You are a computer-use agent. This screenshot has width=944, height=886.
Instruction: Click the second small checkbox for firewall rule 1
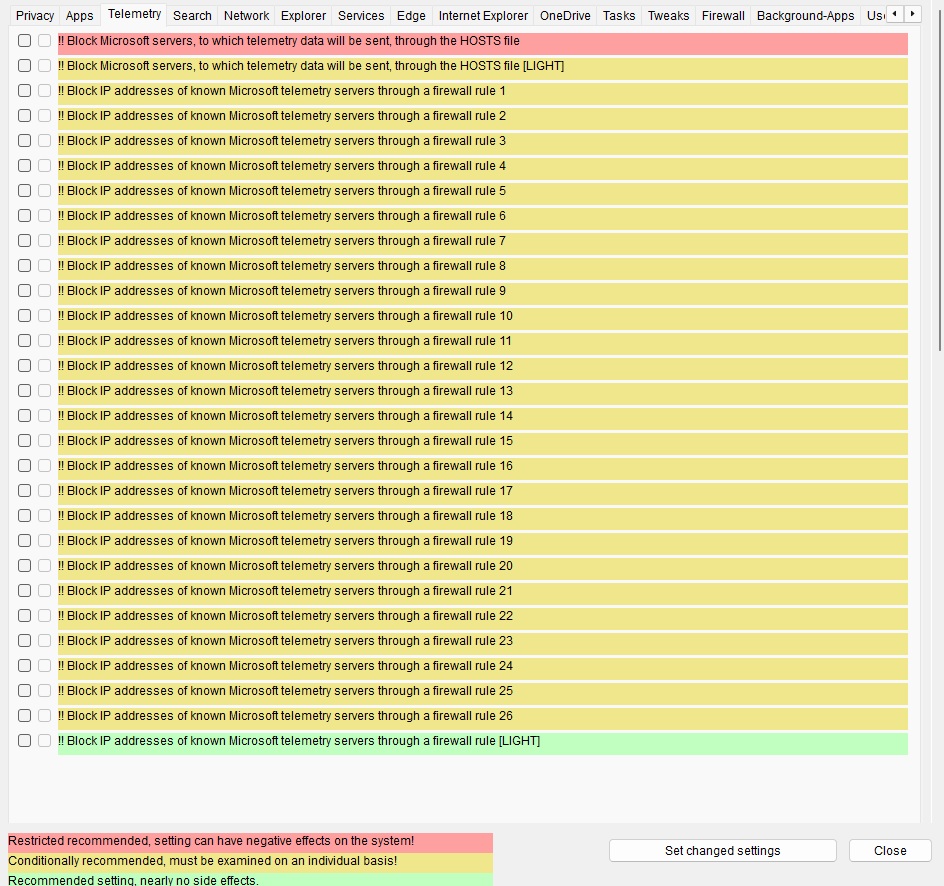point(44,91)
